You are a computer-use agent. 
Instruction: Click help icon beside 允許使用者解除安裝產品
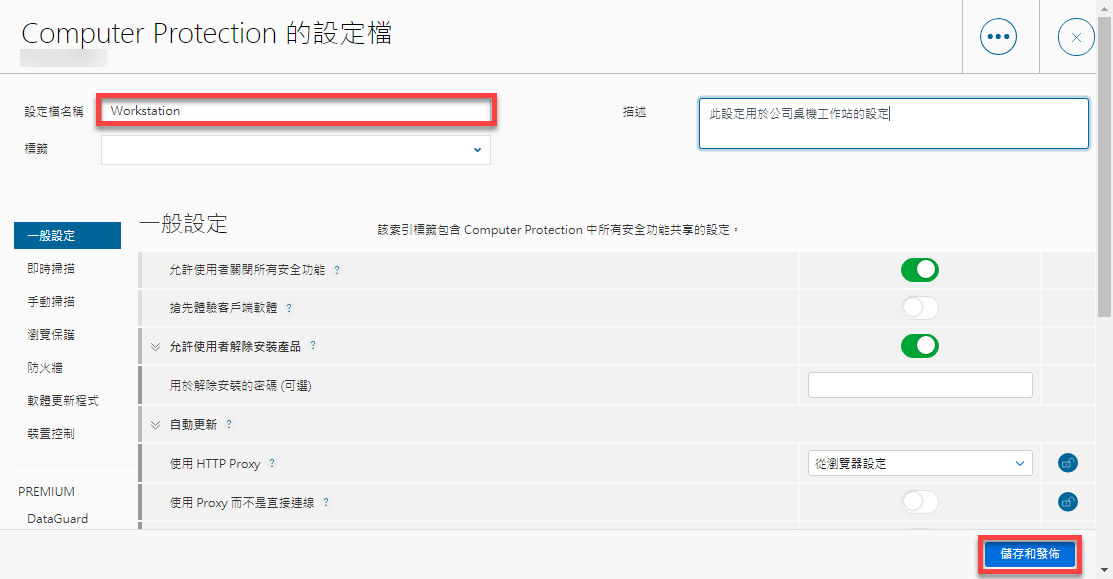click(313, 346)
